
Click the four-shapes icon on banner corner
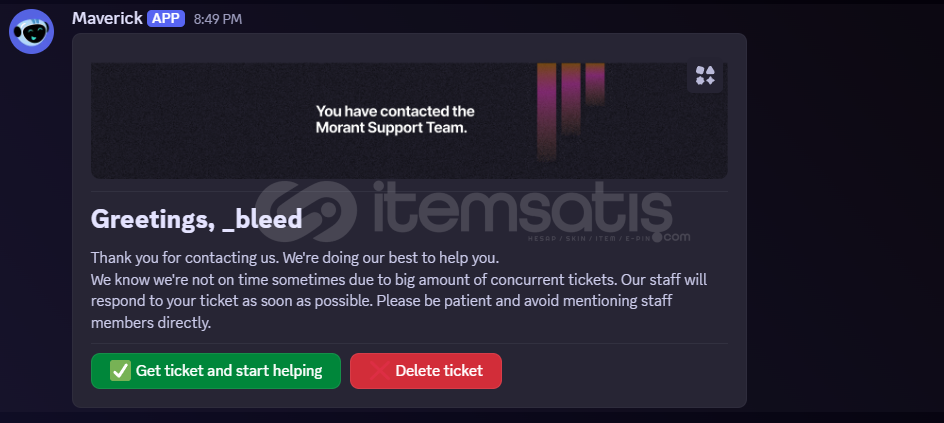[x=705, y=76]
